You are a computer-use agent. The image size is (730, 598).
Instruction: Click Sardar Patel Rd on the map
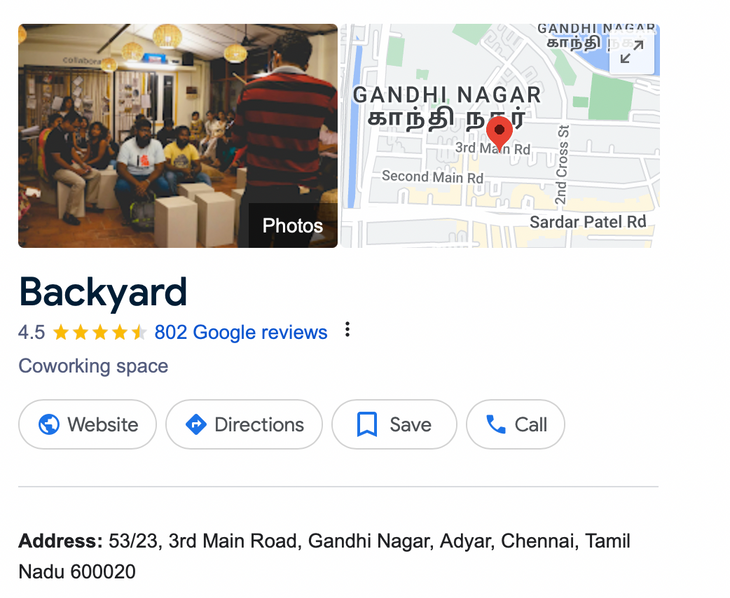point(588,222)
